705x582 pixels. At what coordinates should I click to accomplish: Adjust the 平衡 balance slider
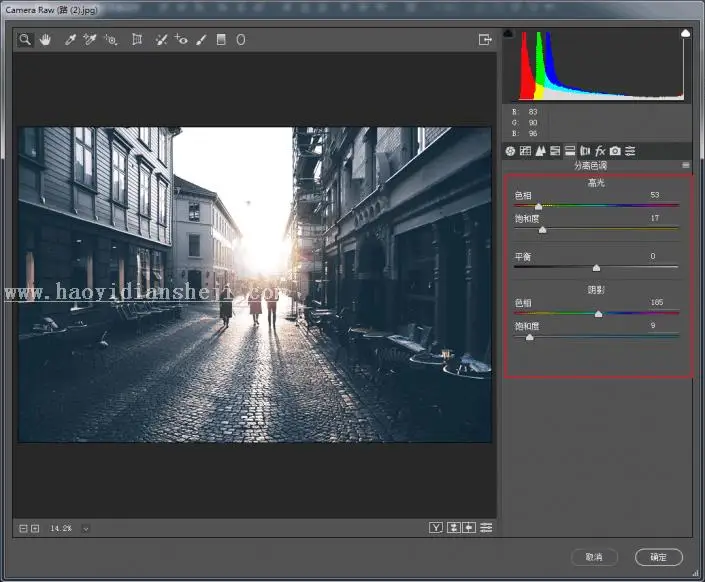tap(596, 268)
